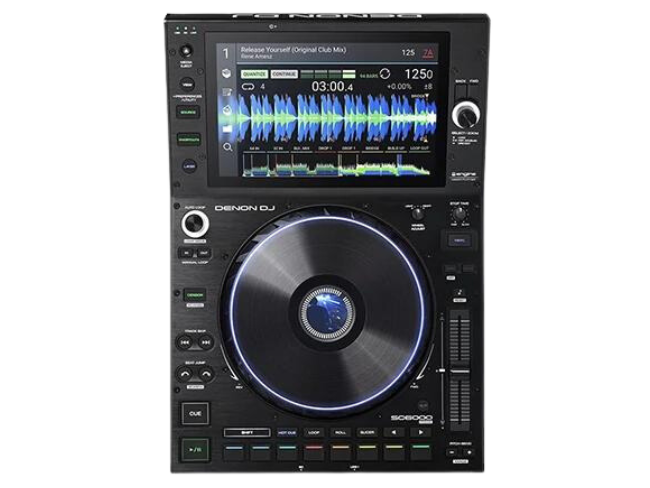
Task: Toggle Quantize on the touchscreen
Action: (254, 74)
